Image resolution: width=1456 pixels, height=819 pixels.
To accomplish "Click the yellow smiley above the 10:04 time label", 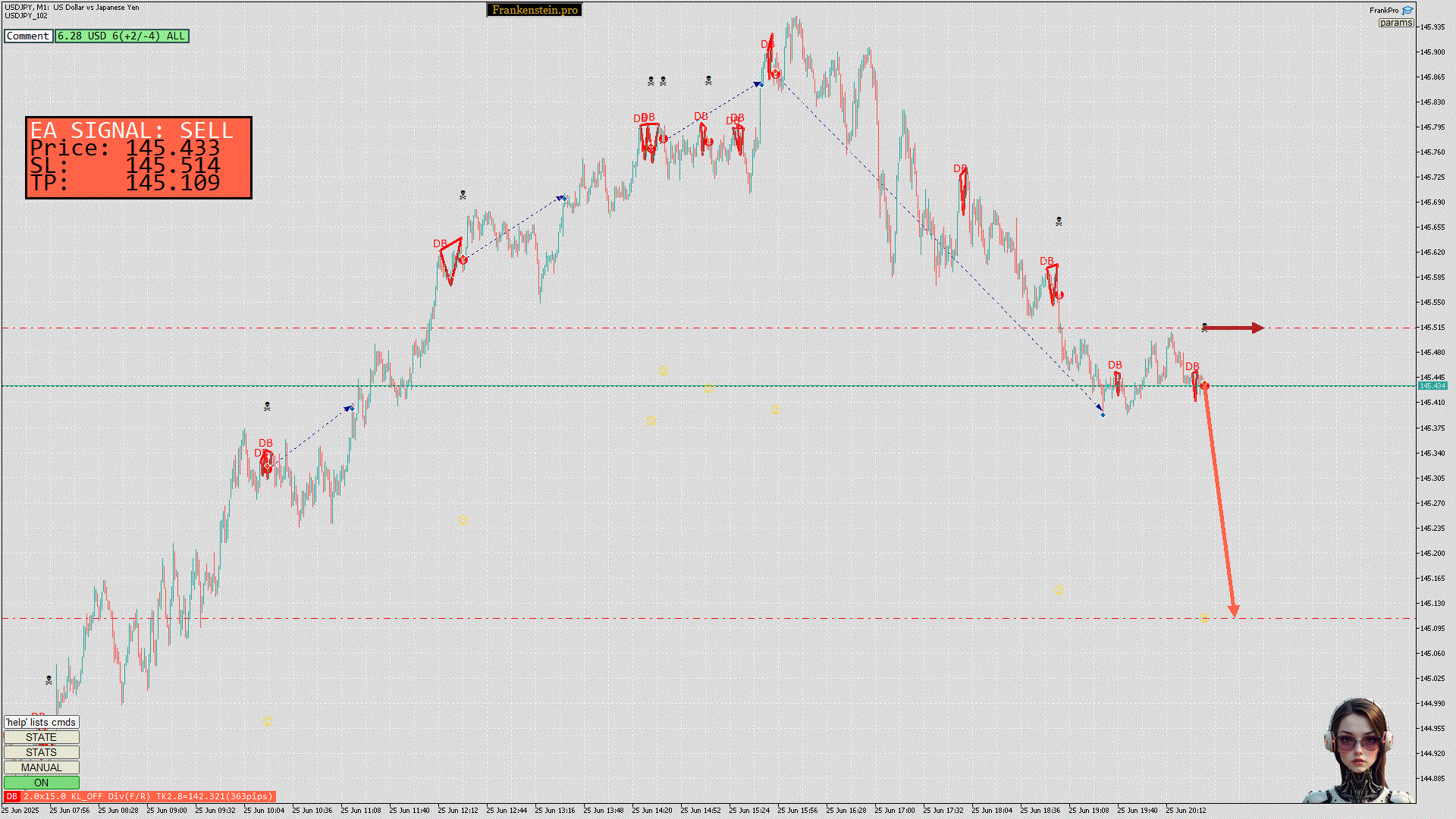I will pyautogui.click(x=267, y=721).
